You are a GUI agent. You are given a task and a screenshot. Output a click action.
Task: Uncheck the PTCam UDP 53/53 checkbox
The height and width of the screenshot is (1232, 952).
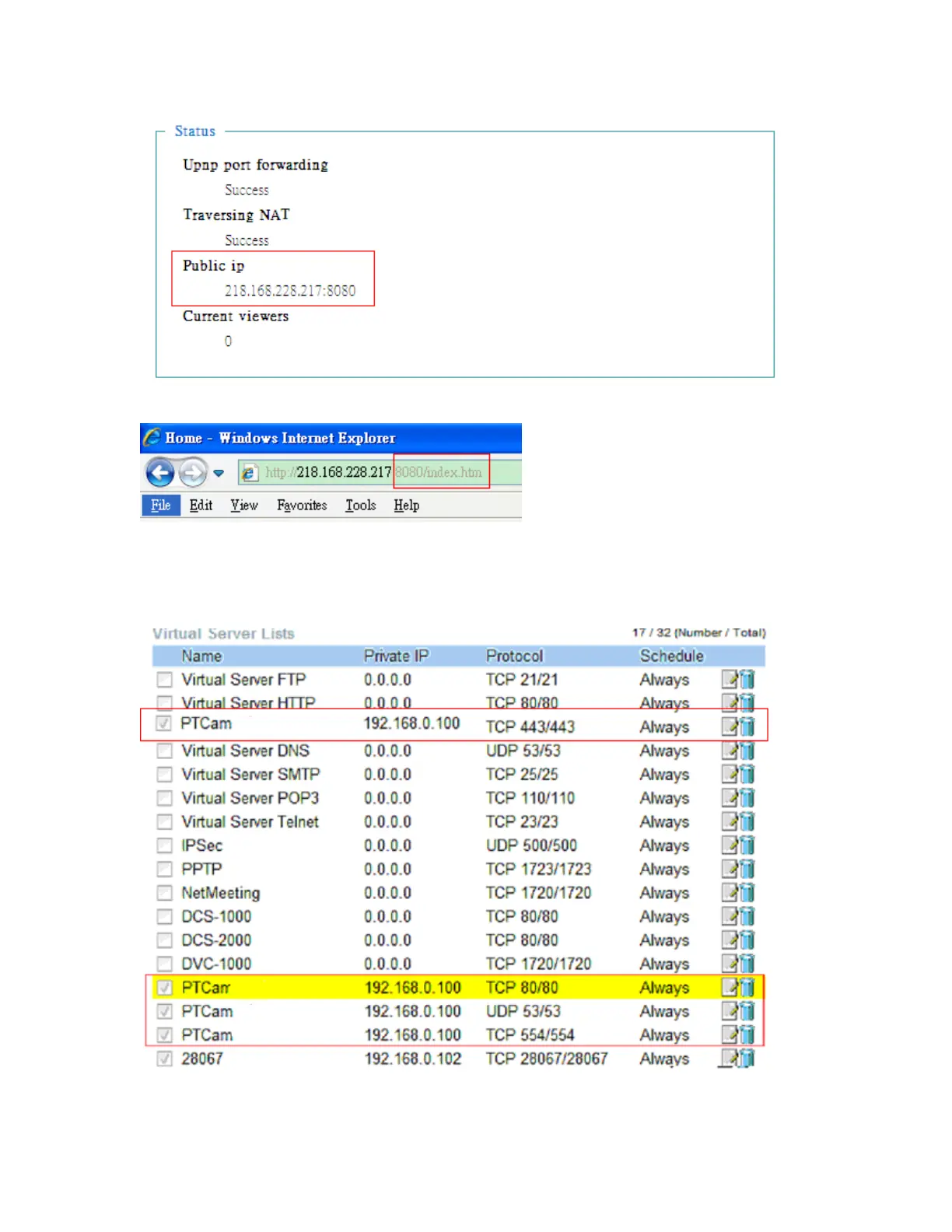tap(164, 1012)
